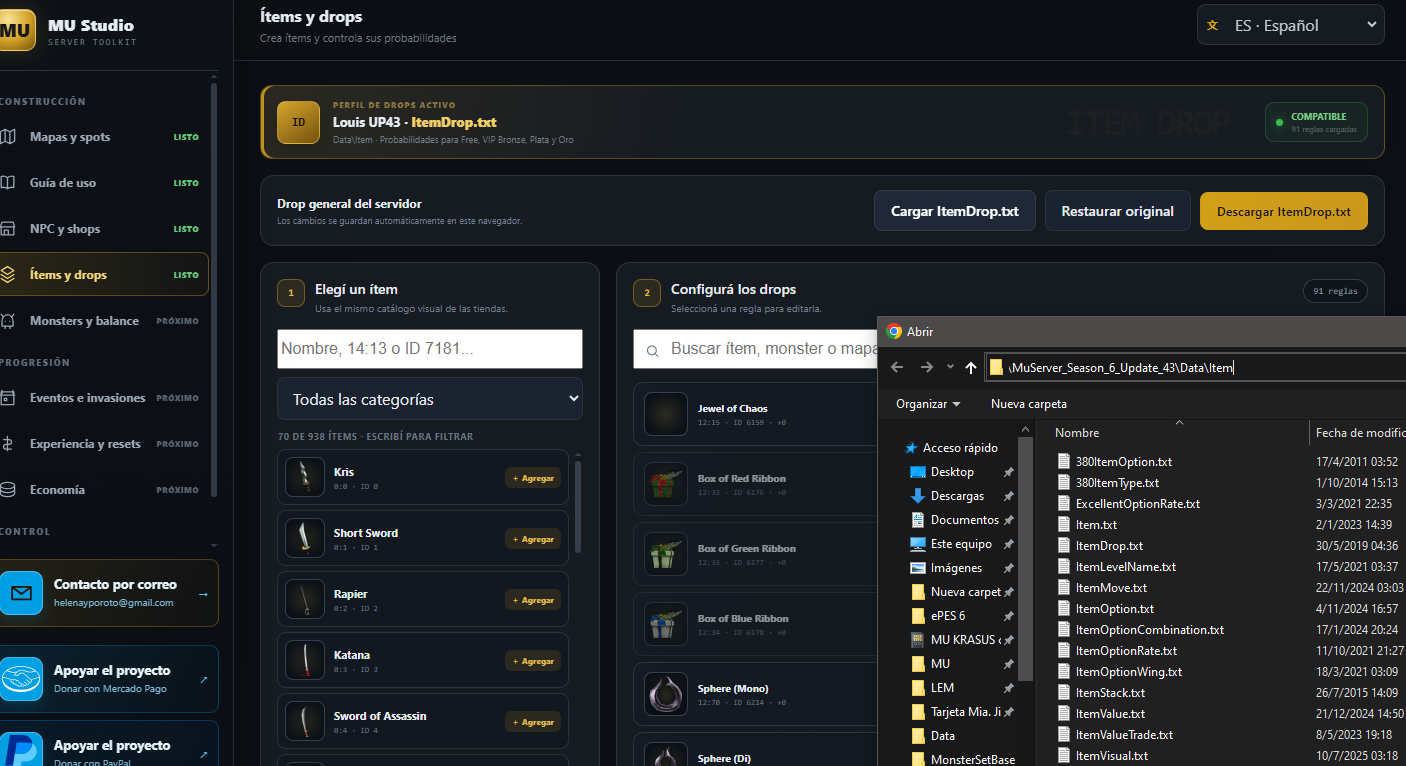Click the mail envelope icon
The height and width of the screenshot is (766, 1406).
tap(21, 593)
